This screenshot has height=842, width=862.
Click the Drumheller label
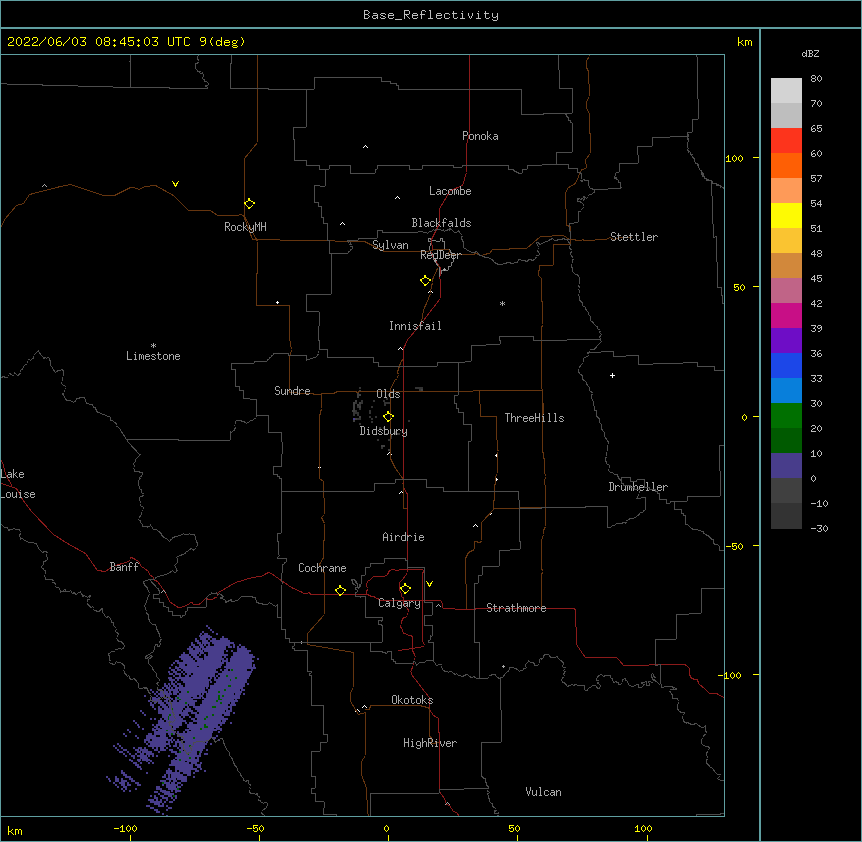638,487
